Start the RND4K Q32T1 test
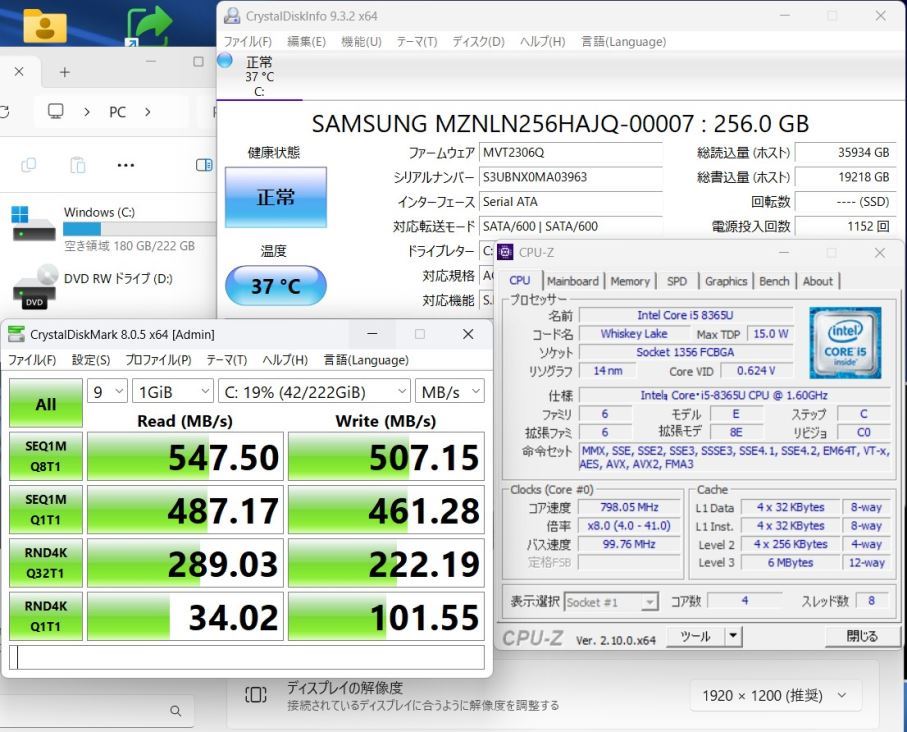907x732 pixels. tap(46, 562)
